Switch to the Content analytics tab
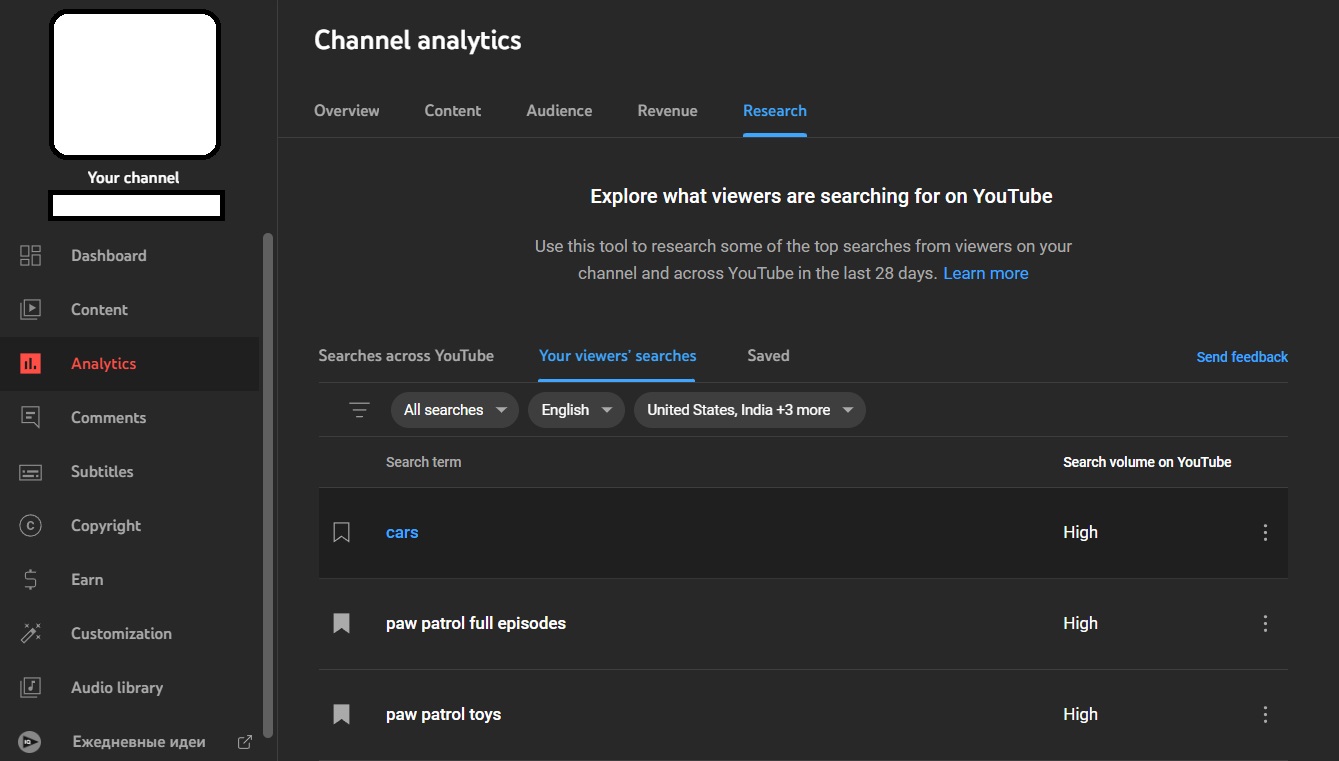1339x761 pixels. click(x=453, y=111)
